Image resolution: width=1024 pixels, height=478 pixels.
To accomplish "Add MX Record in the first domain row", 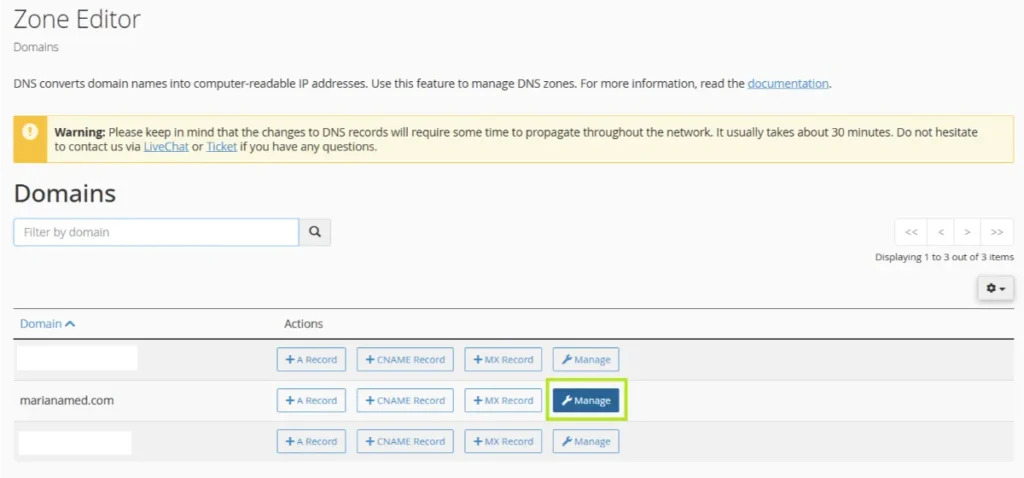I will click(503, 360).
